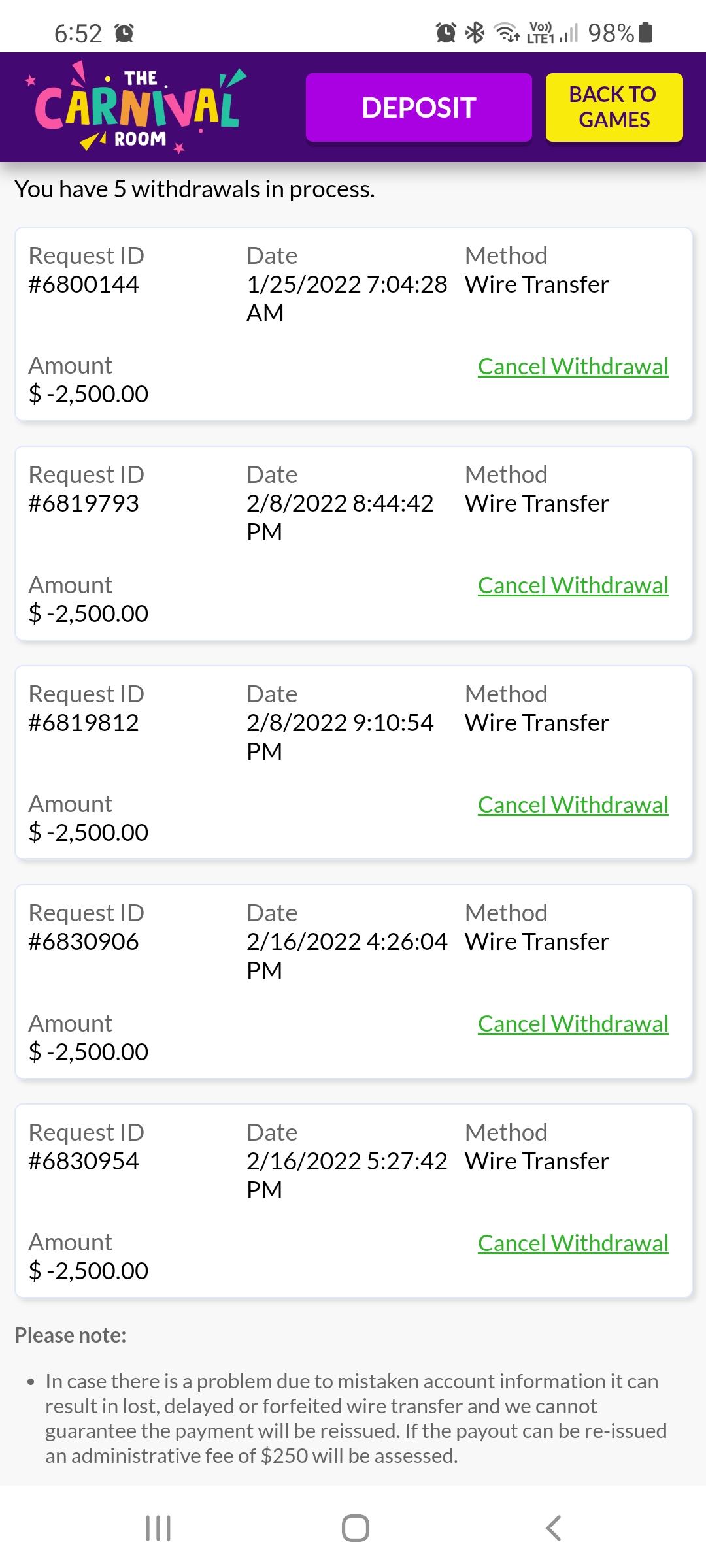Cancel withdrawal for request #6830906
The width and height of the screenshot is (706, 1568).
point(573,1024)
